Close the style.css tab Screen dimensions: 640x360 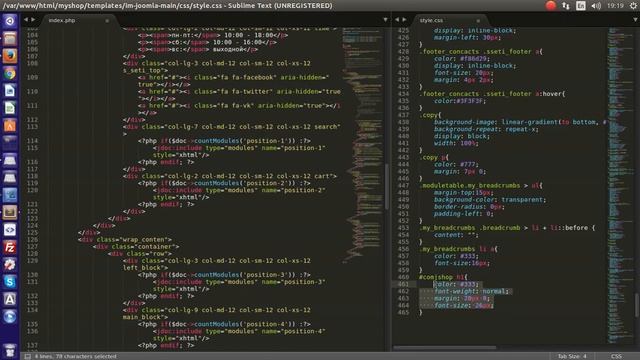478,20
